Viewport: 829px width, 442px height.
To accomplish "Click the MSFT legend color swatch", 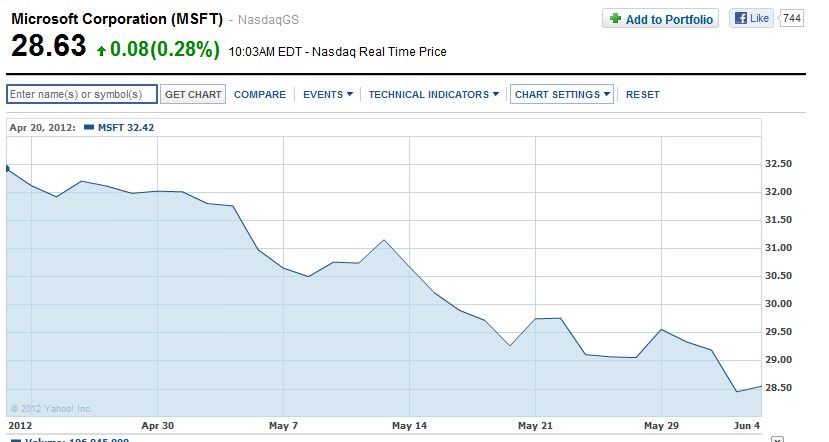I will [x=89, y=127].
